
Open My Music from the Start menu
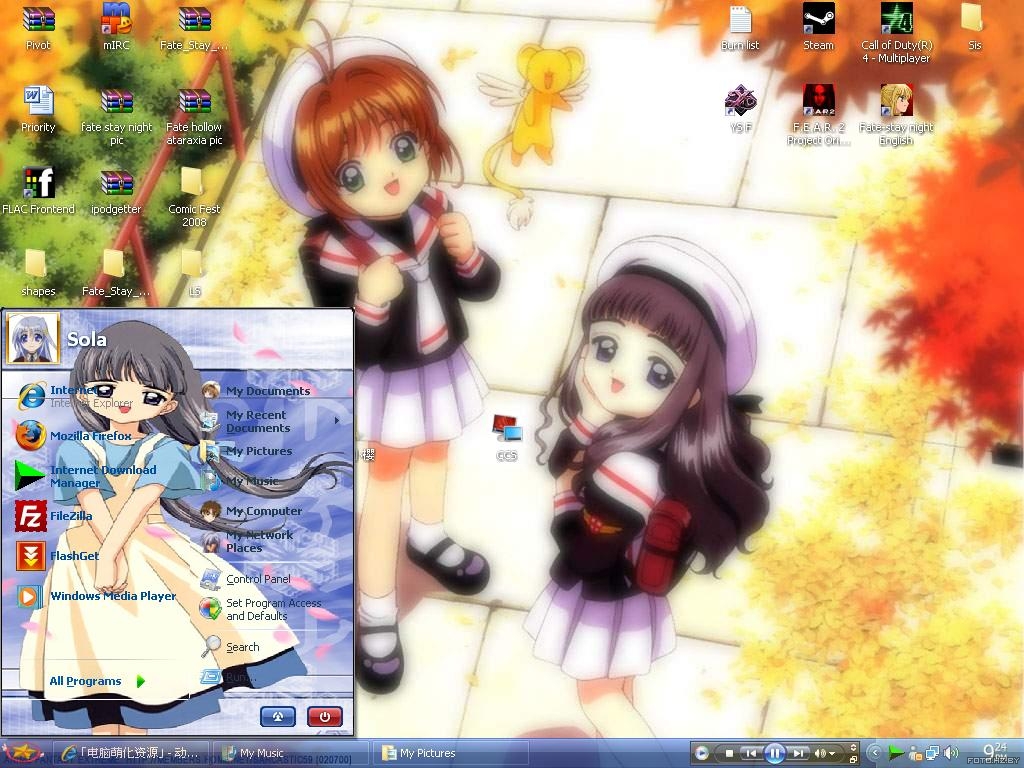point(240,481)
